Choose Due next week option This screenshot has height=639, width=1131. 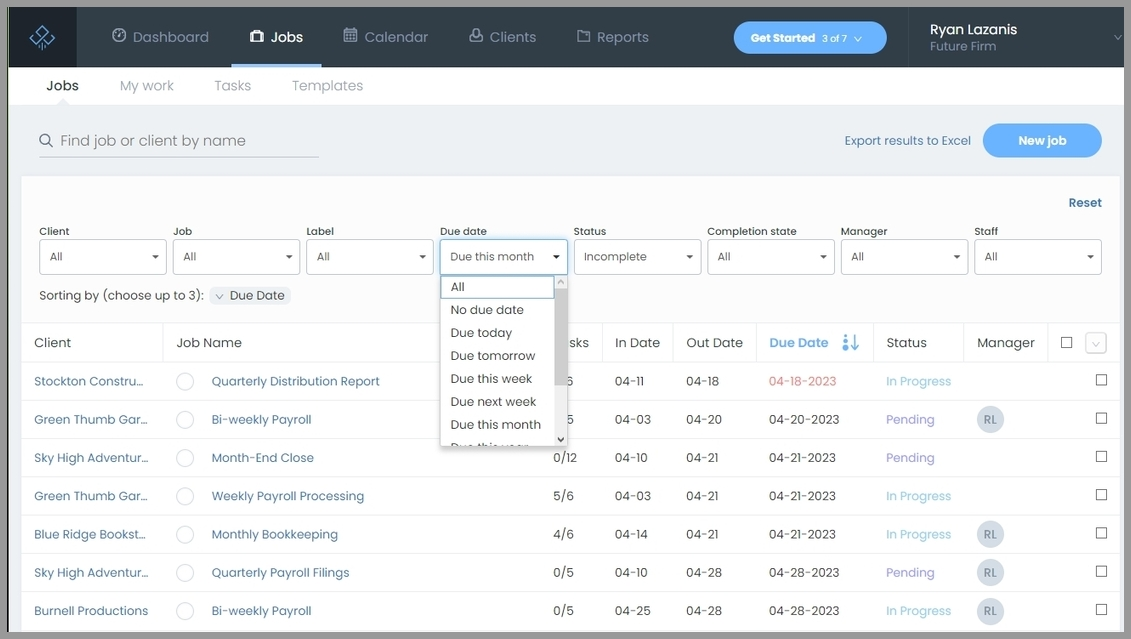pos(497,402)
